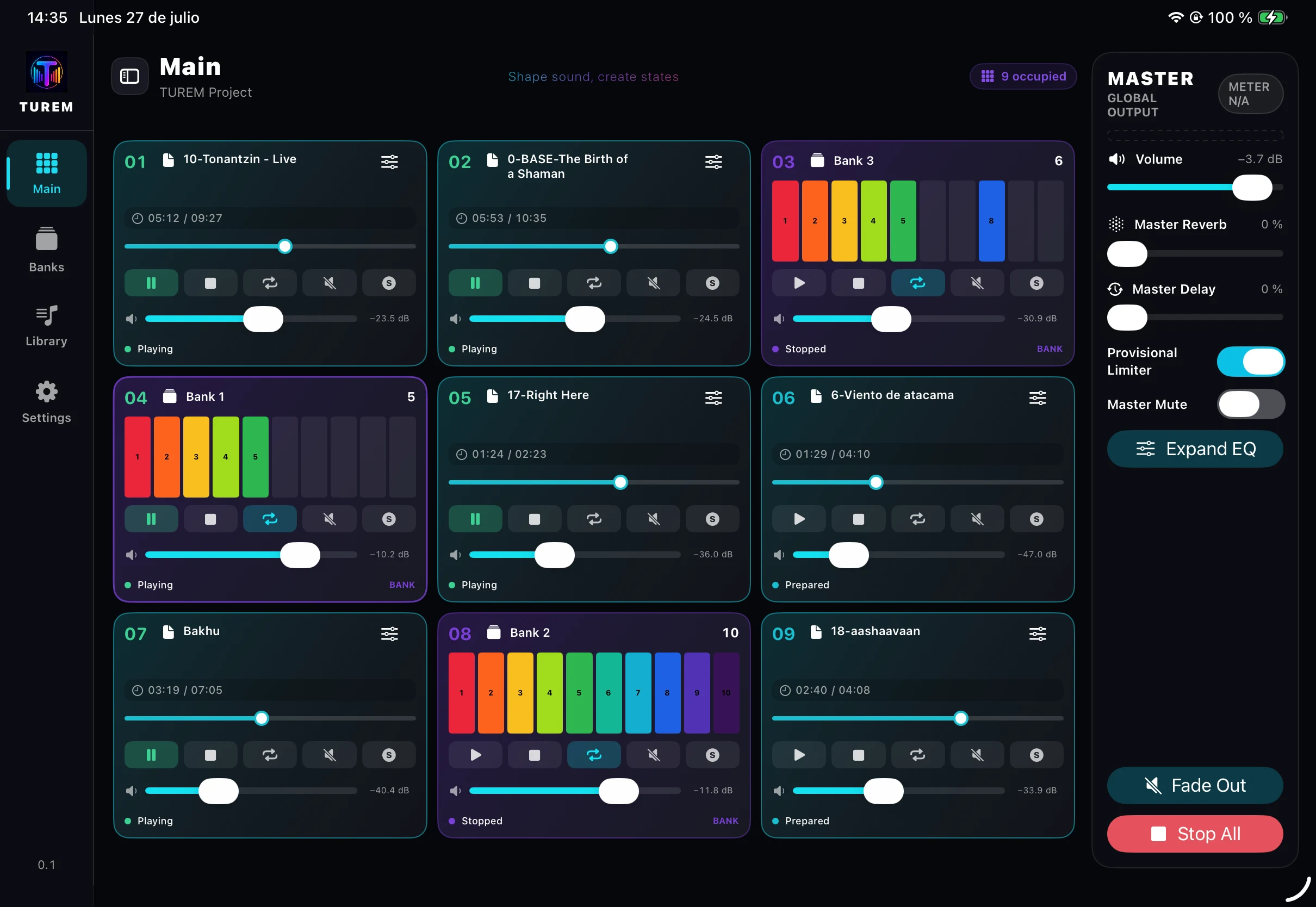Click the Master Delay clock icon
This screenshot has height=907, width=1316.
(1115, 289)
